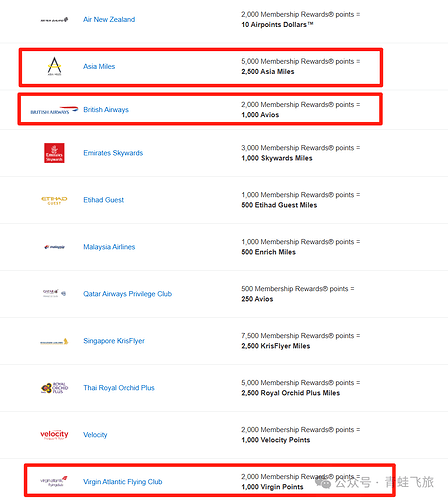Image resolution: width=448 pixels, height=500 pixels.
Task: Select the Etihad Guest link
Action: 103,200
